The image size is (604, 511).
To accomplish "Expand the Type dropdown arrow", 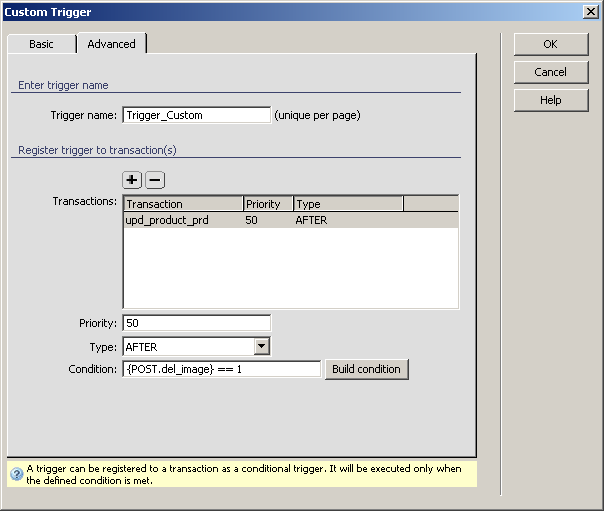I will pyautogui.click(x=261, y=347).
